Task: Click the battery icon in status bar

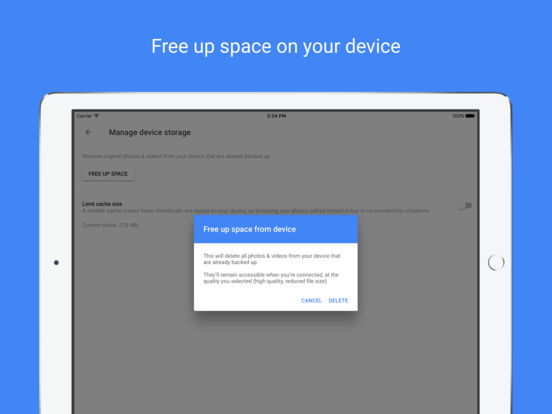Action: 470,116
